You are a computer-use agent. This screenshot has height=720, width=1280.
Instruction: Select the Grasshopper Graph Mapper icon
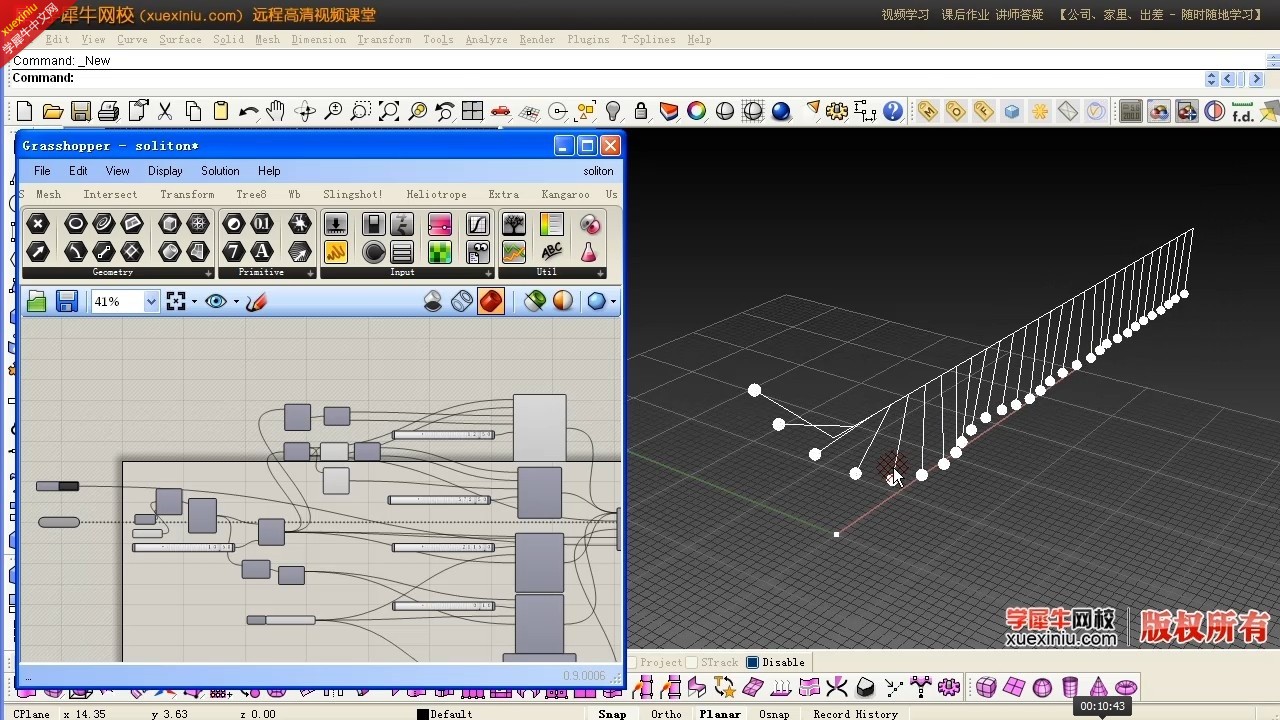[478, 224]
